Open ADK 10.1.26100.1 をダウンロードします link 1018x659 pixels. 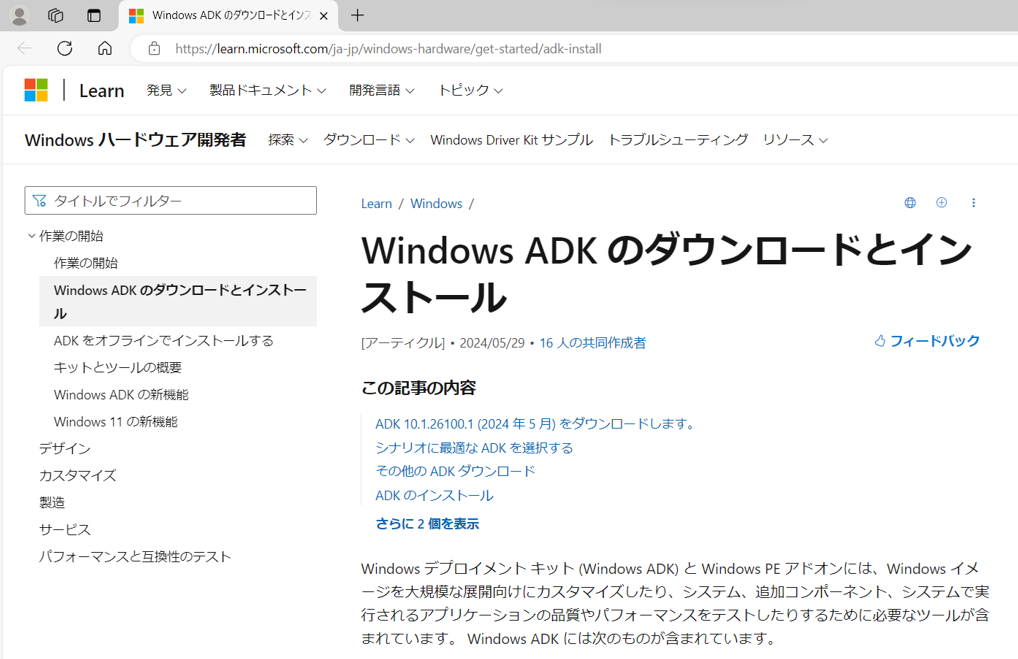pos(536,424)
